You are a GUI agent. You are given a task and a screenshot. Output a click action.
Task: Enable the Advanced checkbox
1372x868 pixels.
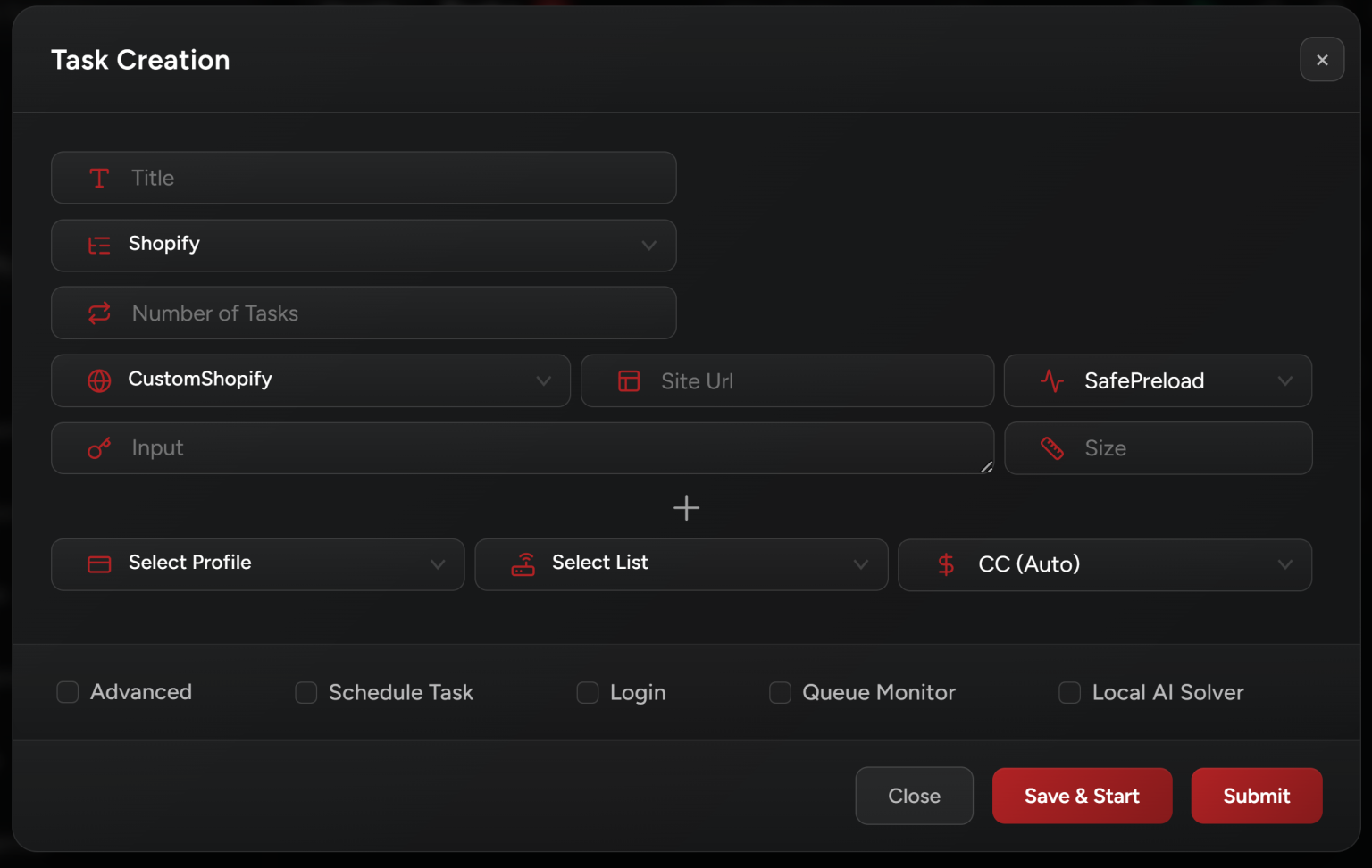coord(68,692)
